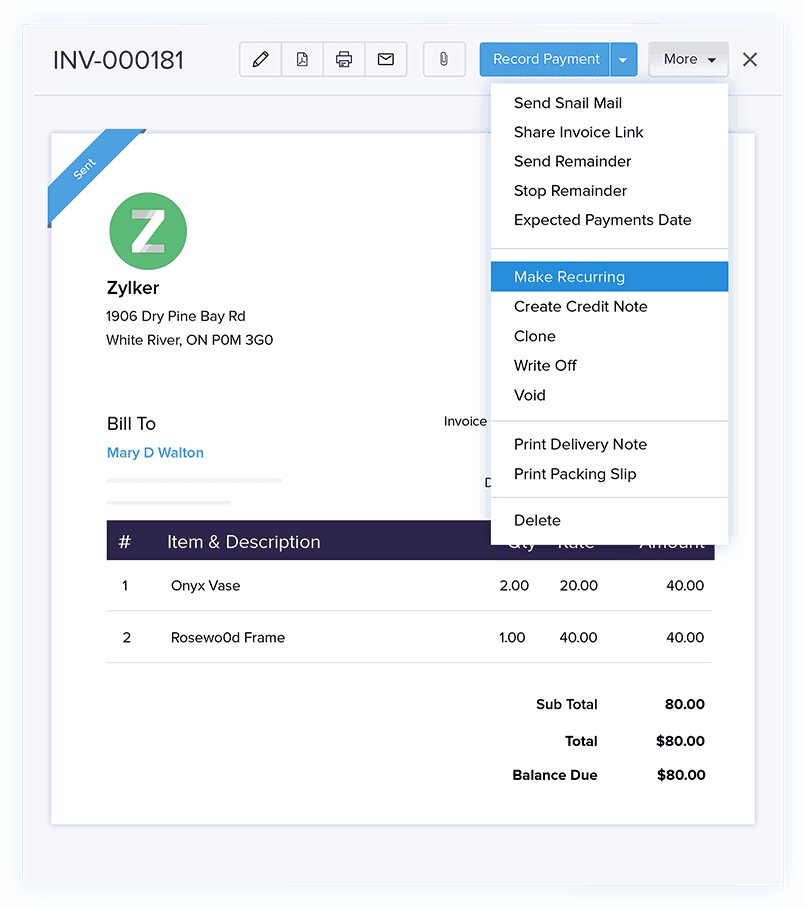Viewport: 806px width, 909px height.
Task: Open the email invoice envelope icon
Action: [386, 59]
